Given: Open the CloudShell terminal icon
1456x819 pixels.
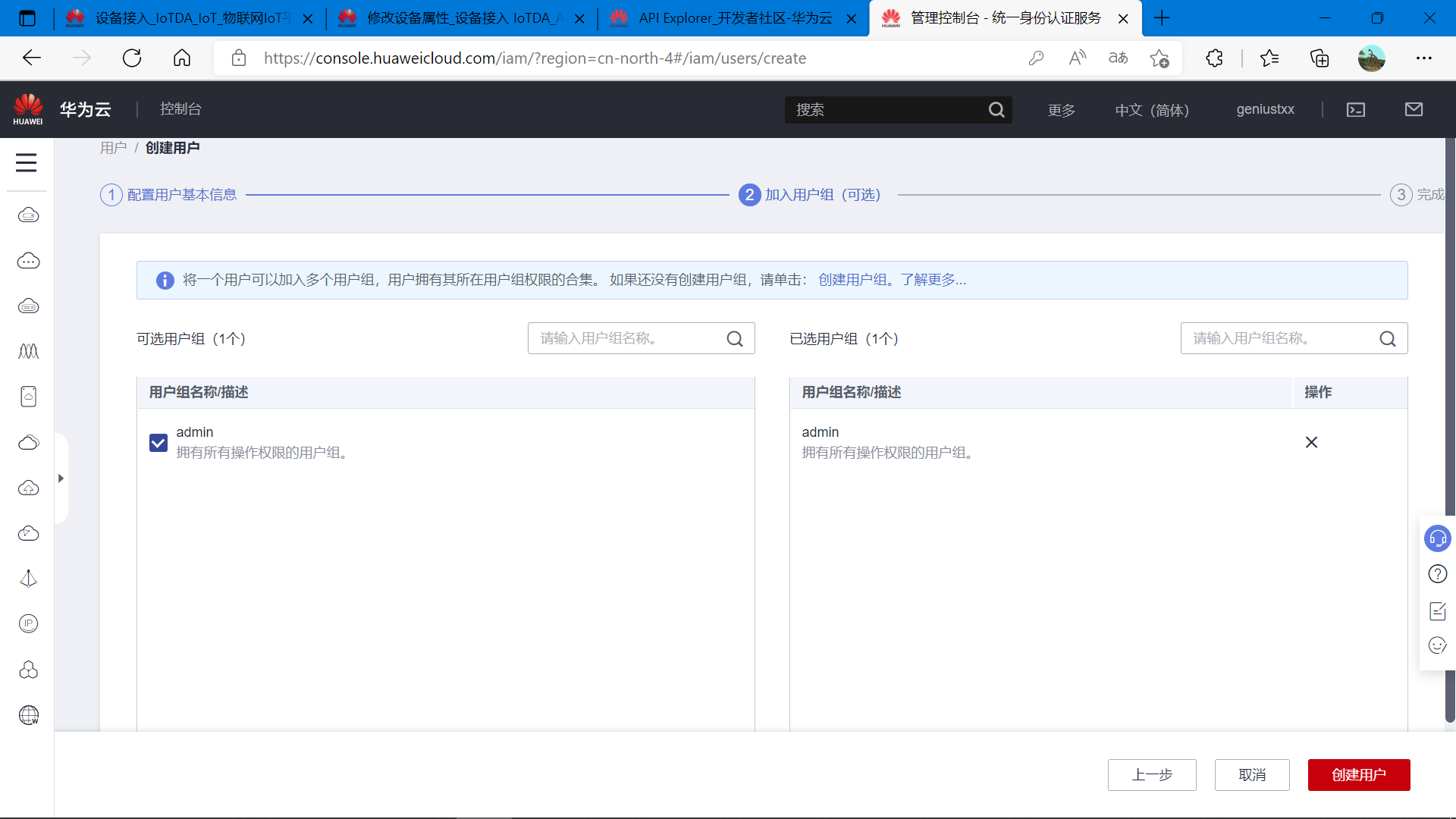Looking at the screenshot, I should point(1356,110).
